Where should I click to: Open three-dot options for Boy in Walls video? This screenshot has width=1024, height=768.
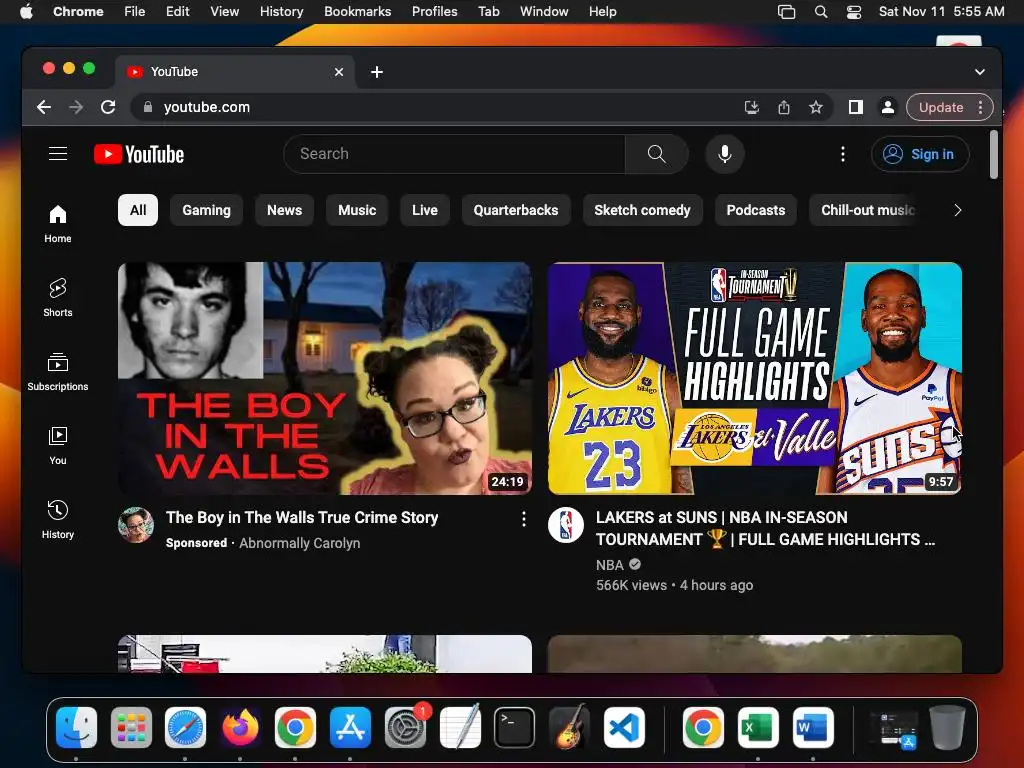tap(524, 519)
